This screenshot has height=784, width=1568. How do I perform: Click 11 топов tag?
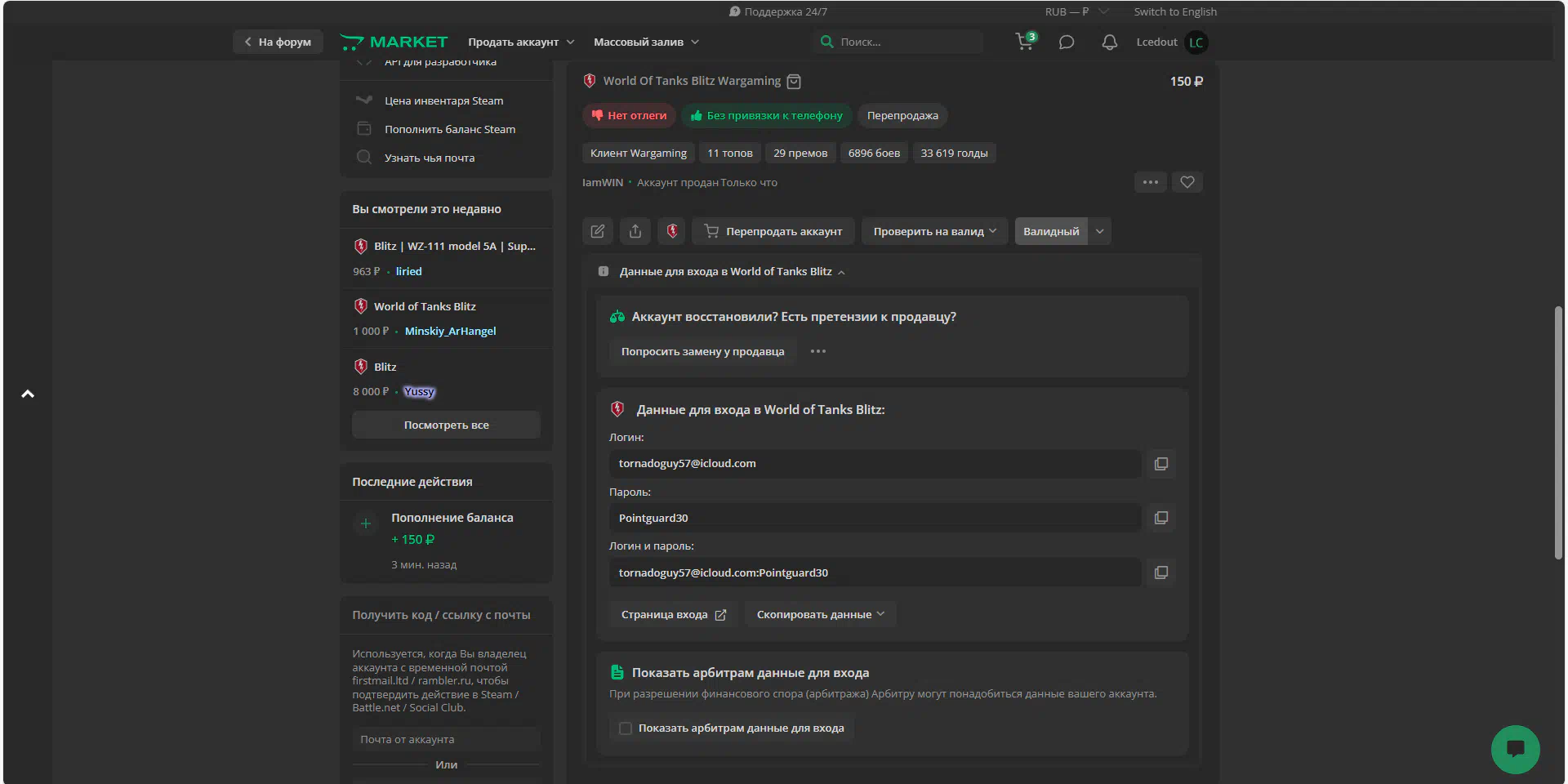(x=730, y=153)
